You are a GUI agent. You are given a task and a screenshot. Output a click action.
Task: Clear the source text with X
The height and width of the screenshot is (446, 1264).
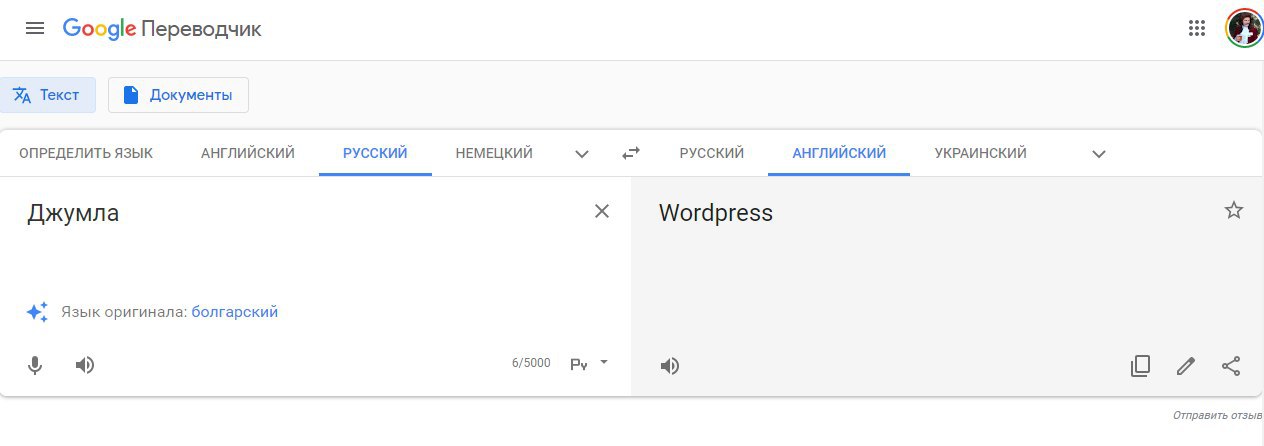[602, 211]
